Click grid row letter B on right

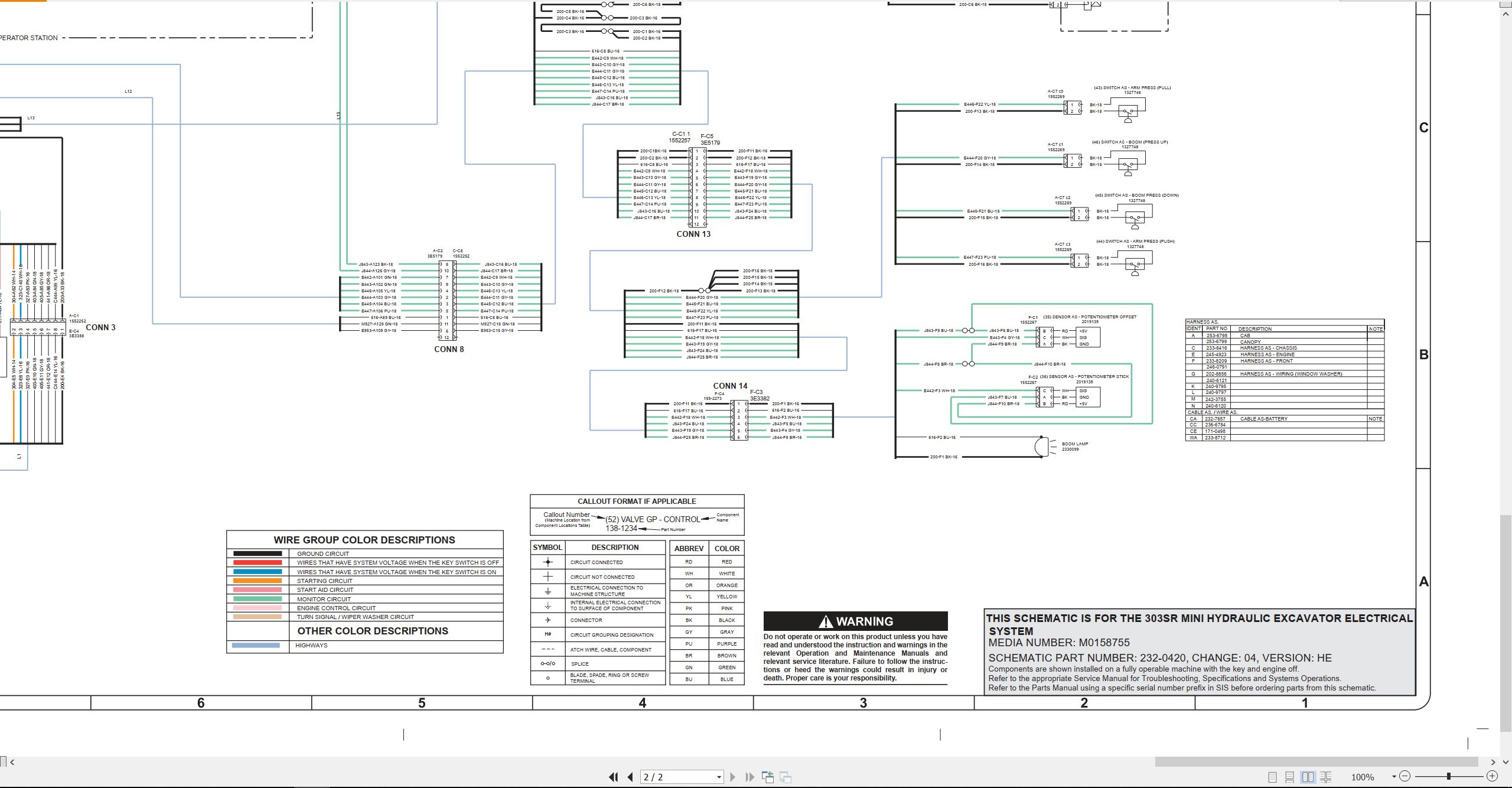coord(1424,354)
